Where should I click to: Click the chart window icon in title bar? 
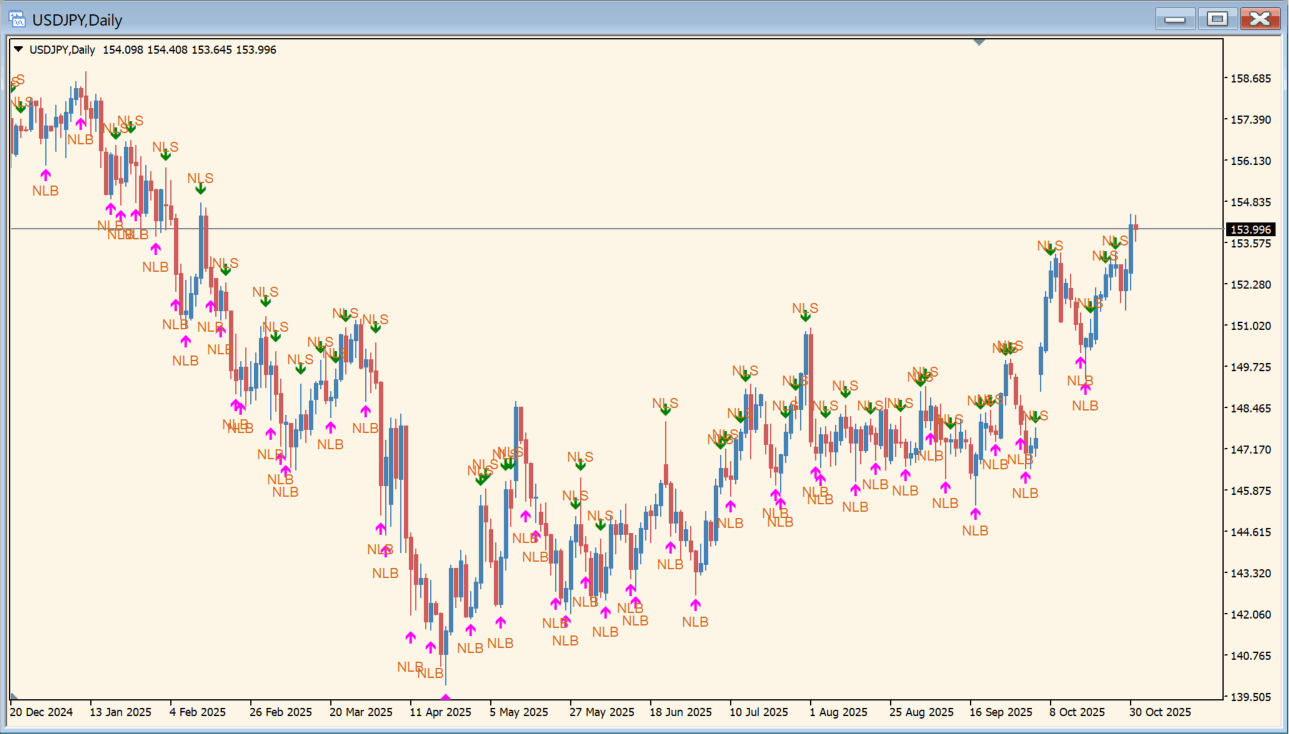[17, 19]
